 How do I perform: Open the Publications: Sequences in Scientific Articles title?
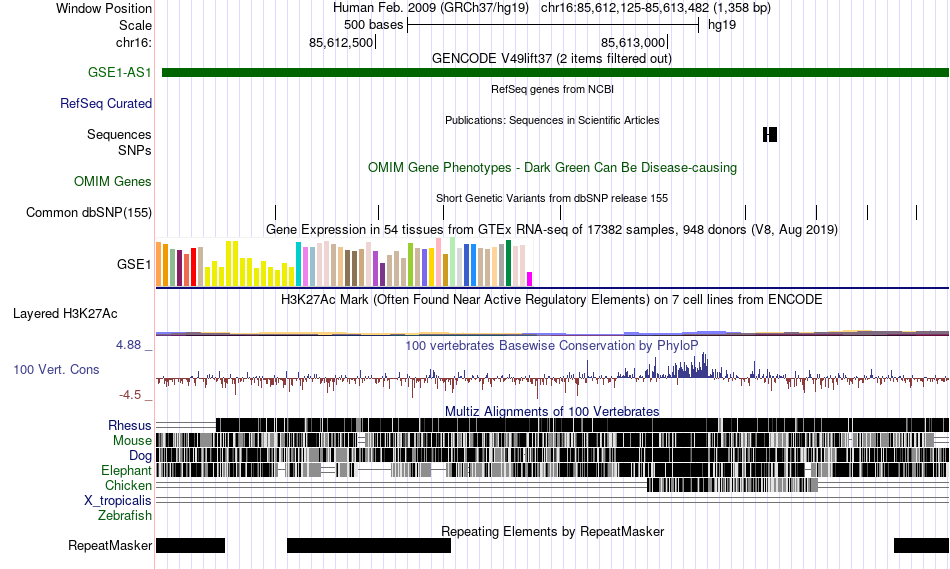552,120
